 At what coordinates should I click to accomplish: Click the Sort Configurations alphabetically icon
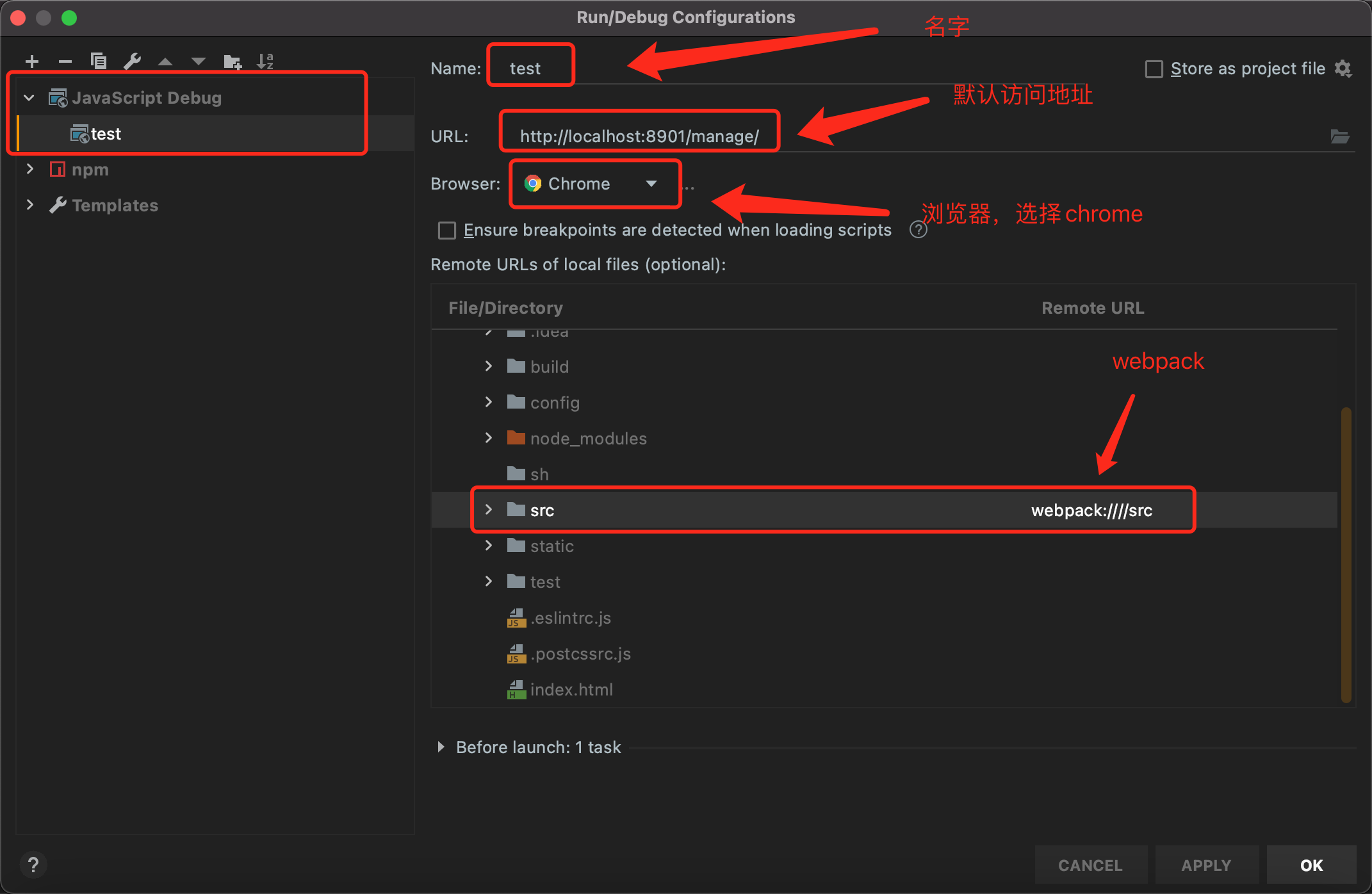tap(265, 61)
